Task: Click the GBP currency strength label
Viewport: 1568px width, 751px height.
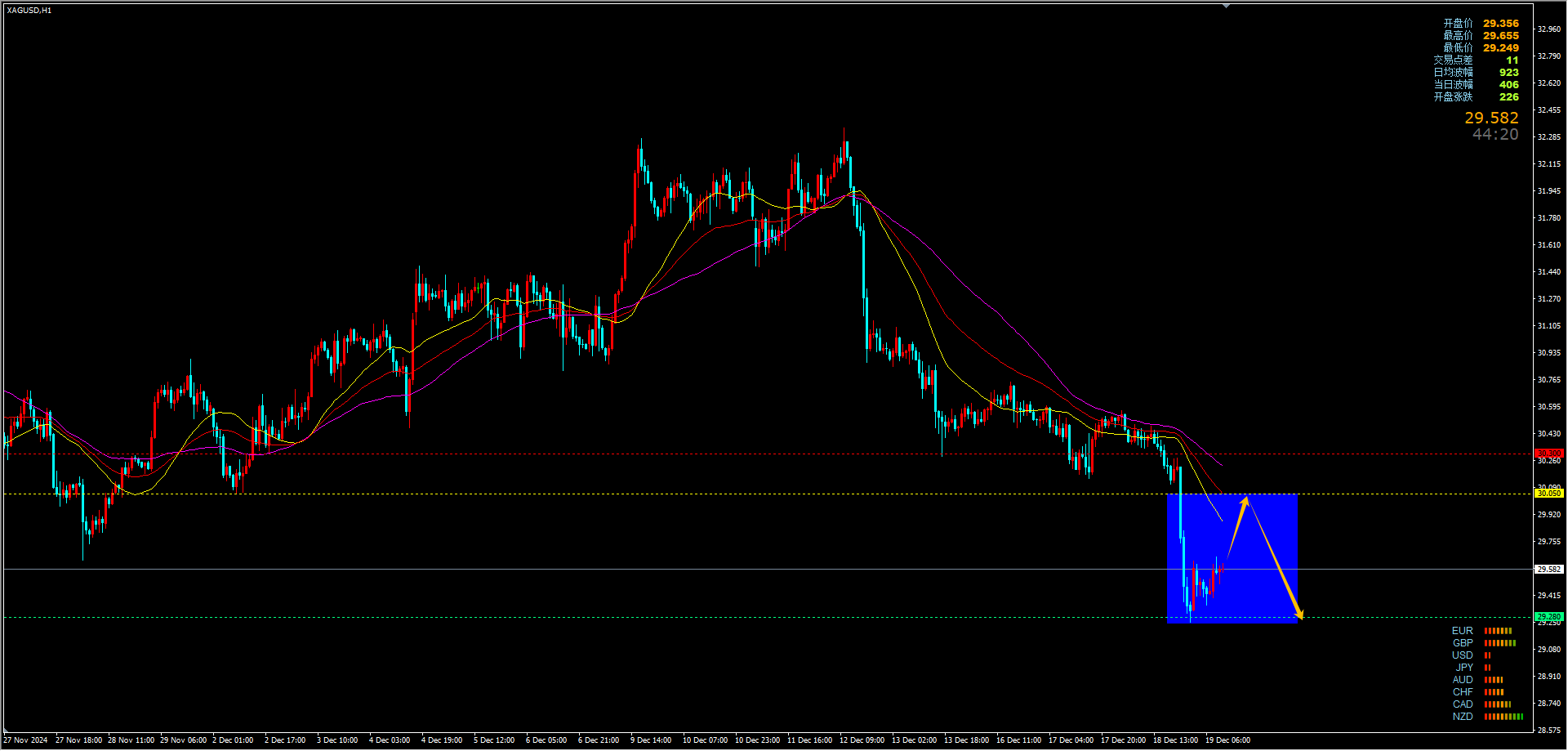Action: coord(1463,643)
